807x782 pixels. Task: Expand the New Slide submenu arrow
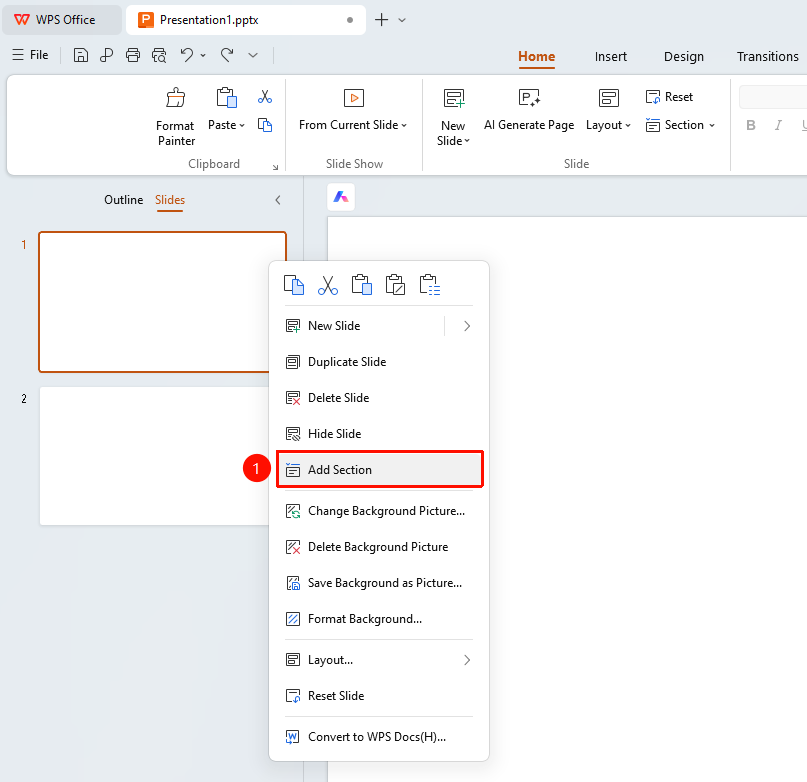coord(467,326)
